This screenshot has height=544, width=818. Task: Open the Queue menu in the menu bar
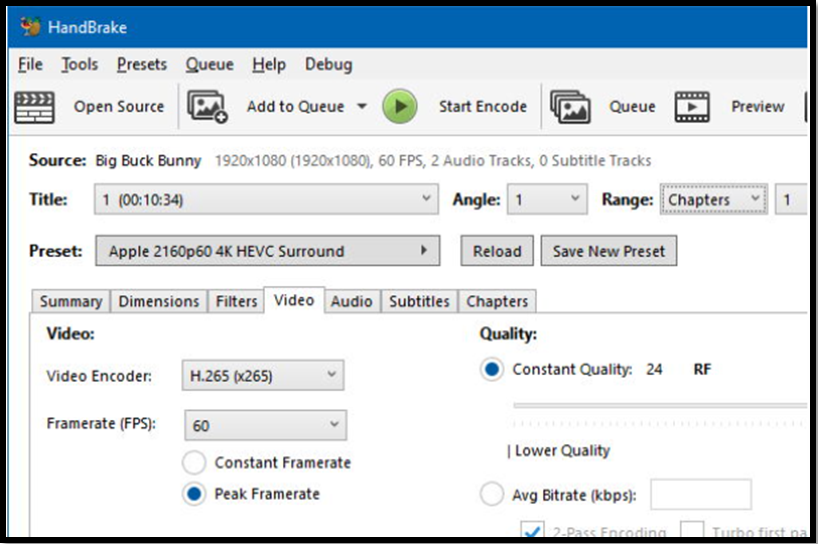[x=210, y=65]
